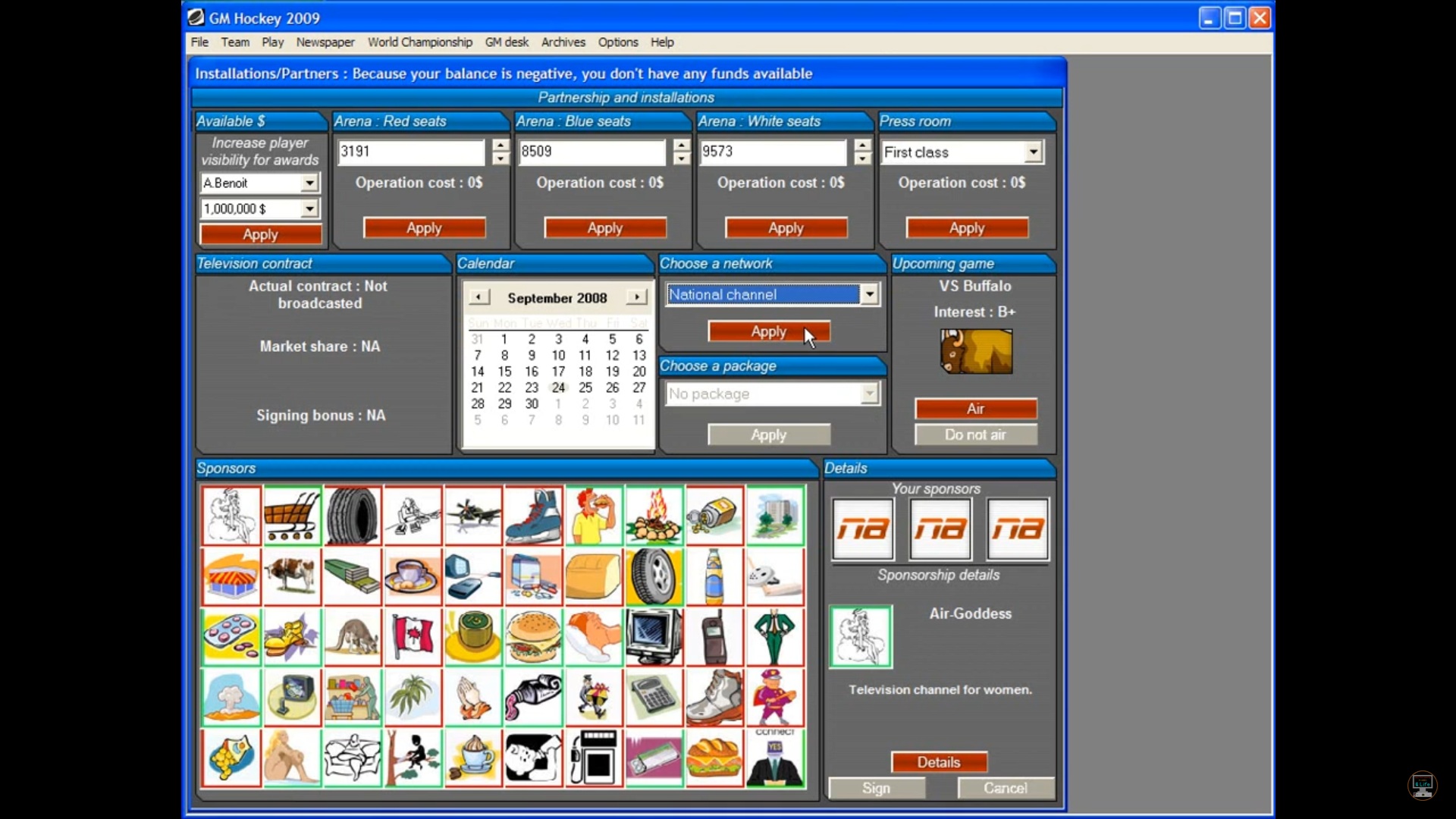This screenshot has width=1456, height=819.
Task: Click the Details button for sponsorship
Action: pyautogui.click(x=939, y=762)
